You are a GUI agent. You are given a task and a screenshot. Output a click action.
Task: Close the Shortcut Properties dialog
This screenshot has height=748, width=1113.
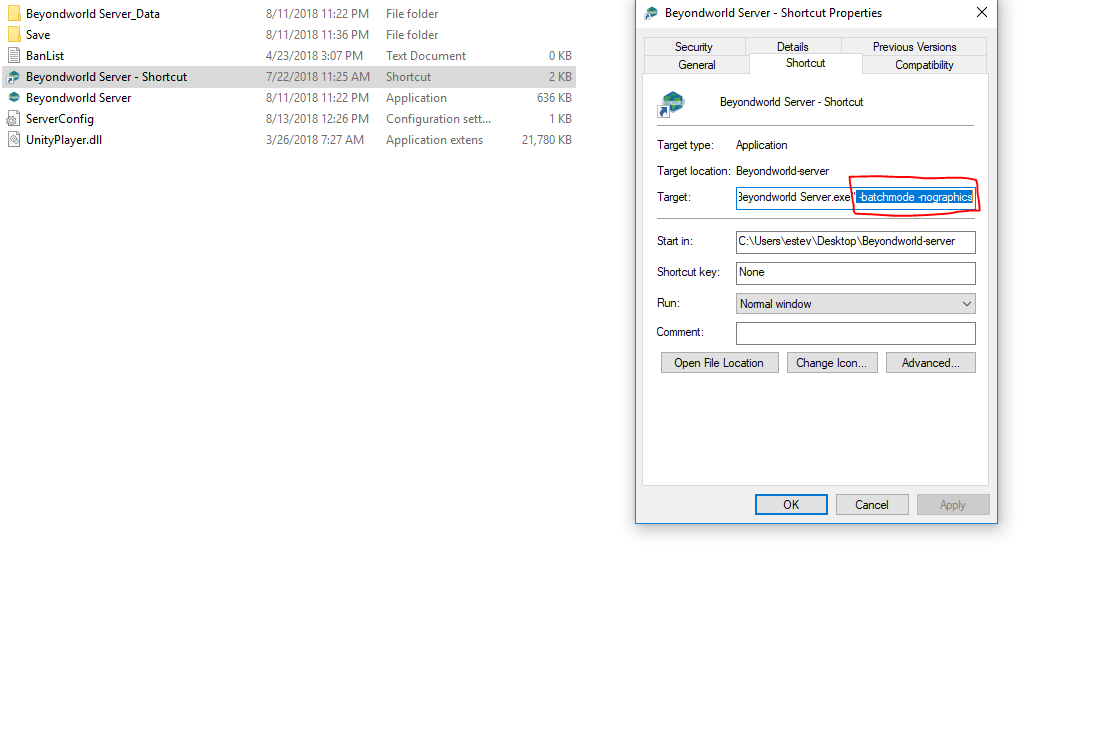pos(982,12)
